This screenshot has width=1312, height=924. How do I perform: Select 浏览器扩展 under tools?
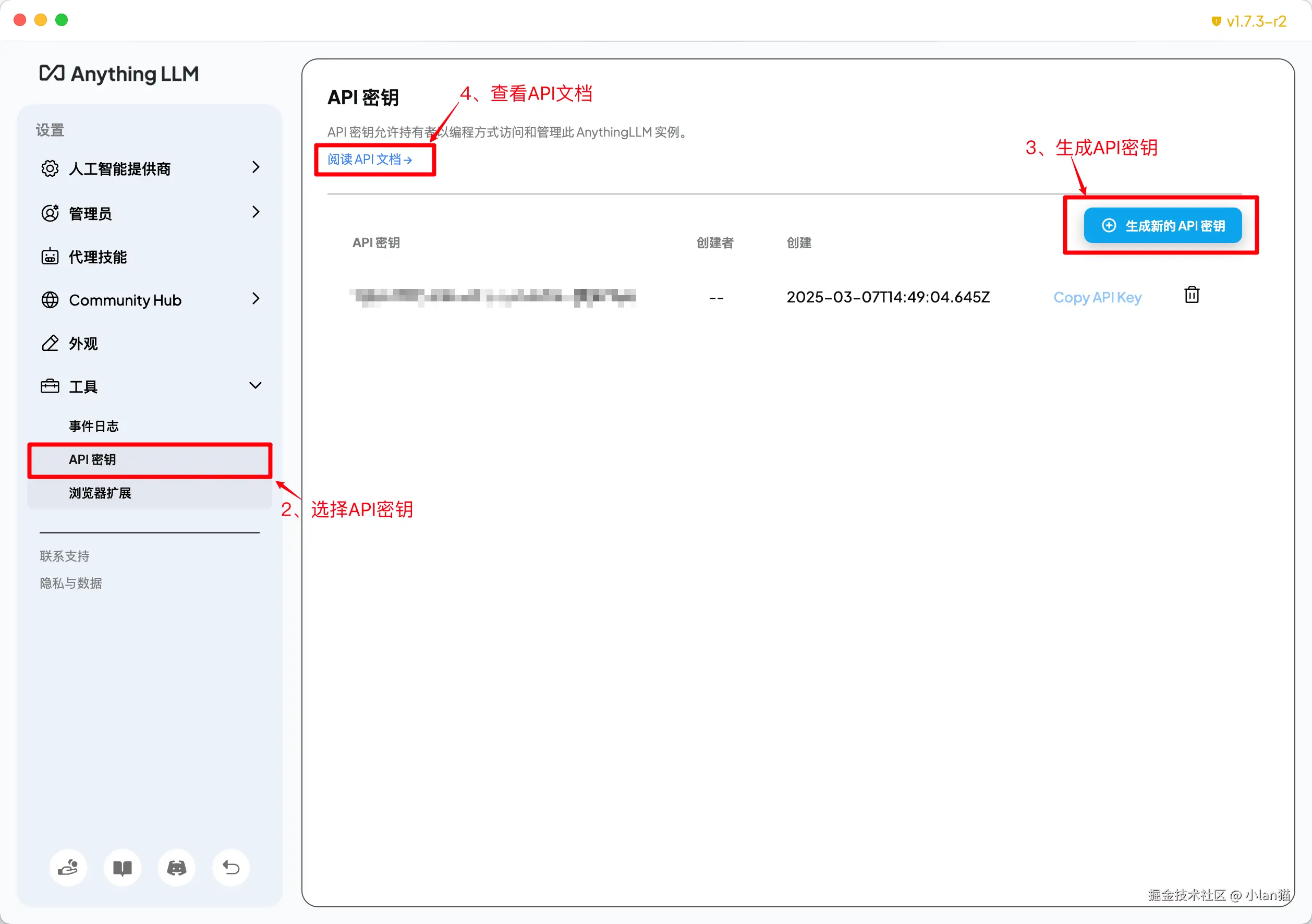pyautogui.click(x=100, y=493)
